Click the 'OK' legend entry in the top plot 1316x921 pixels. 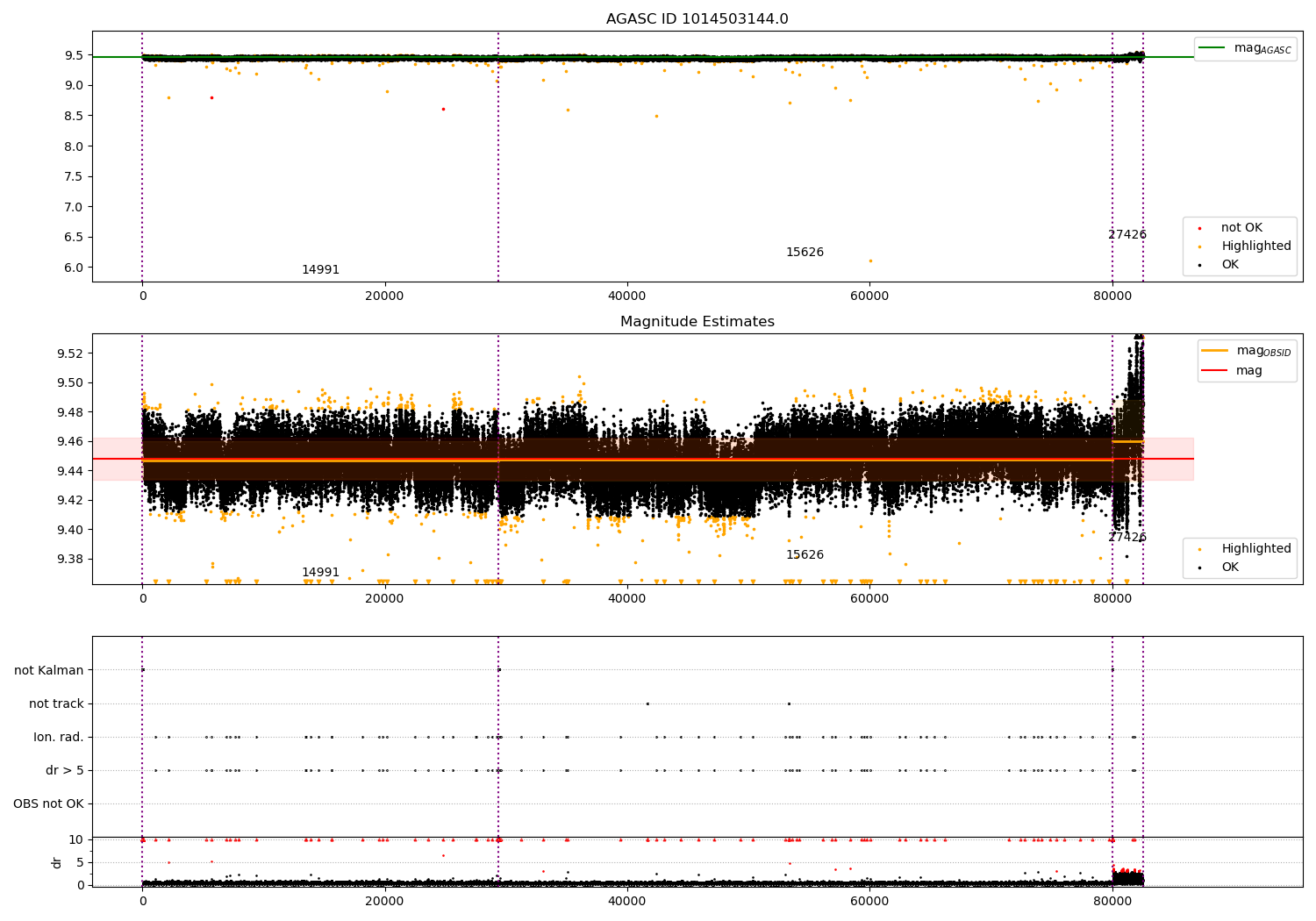tap(1230, 265)
